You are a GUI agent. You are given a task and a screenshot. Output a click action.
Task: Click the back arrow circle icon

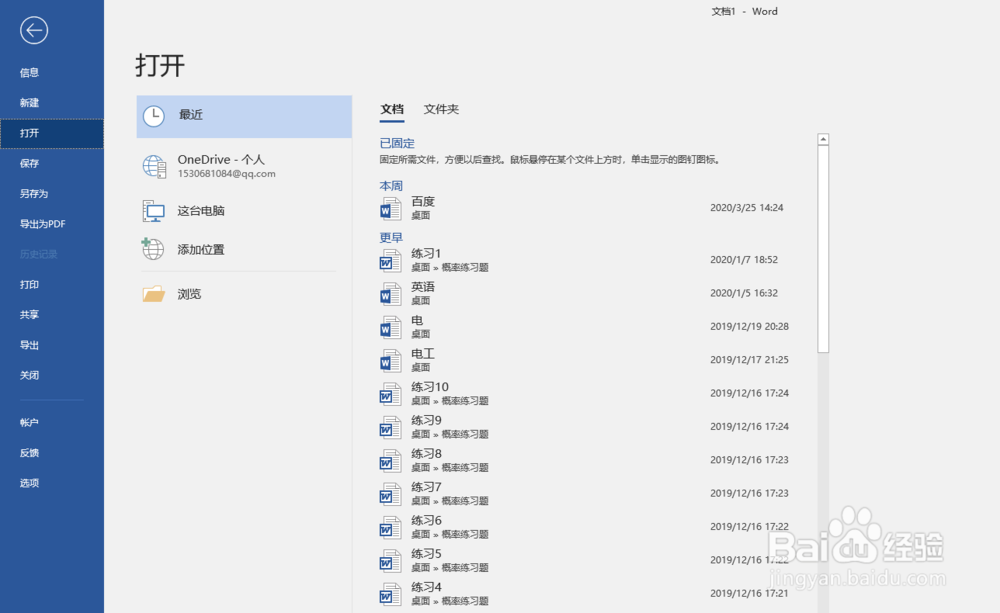pos(34,30)
